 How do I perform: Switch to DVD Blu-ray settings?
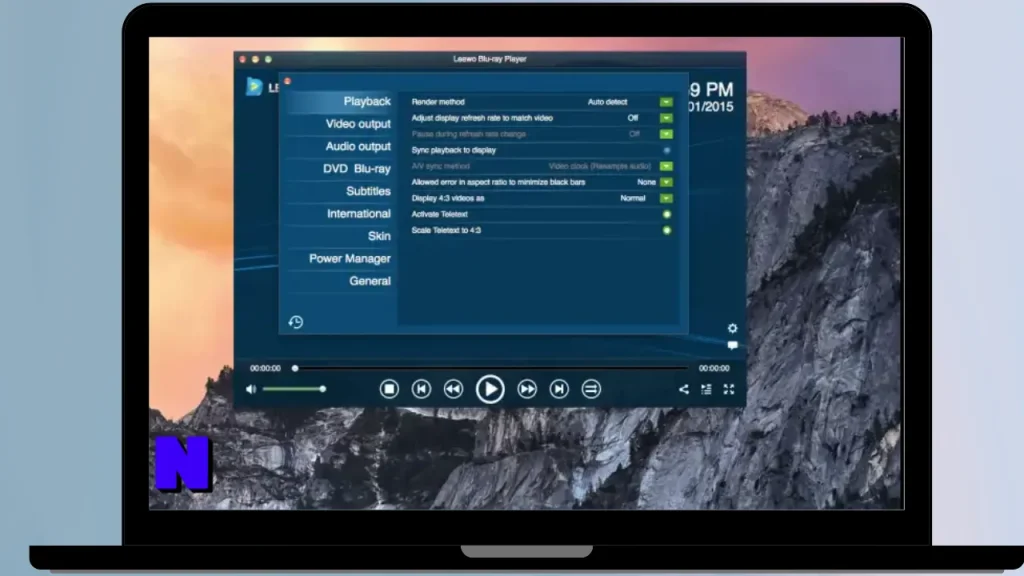tap(357, 168)
